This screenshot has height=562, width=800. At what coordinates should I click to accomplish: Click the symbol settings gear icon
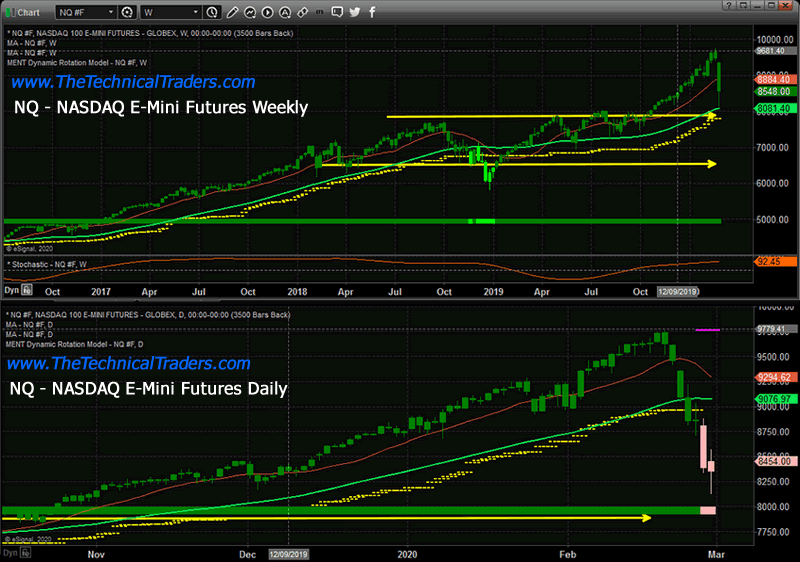(127, 13)
